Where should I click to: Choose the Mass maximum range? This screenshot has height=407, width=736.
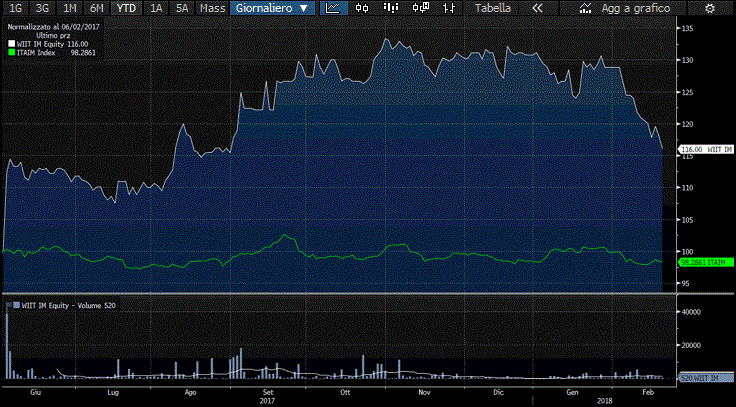click(x=212, y=8)
